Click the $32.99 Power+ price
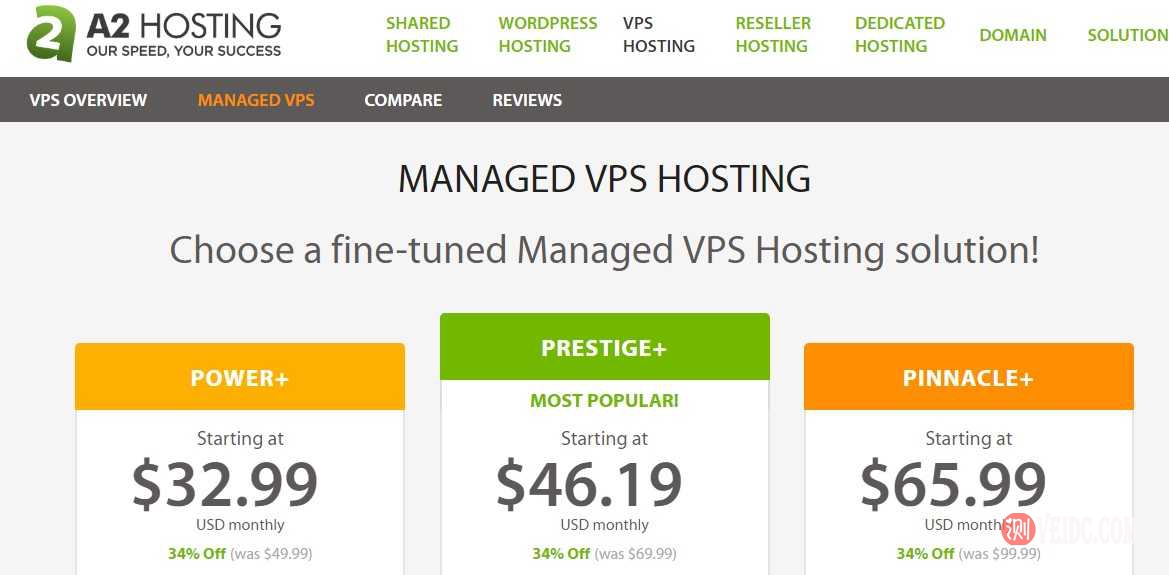This screenshot has width=1169, height=575. tap(225, 484)
